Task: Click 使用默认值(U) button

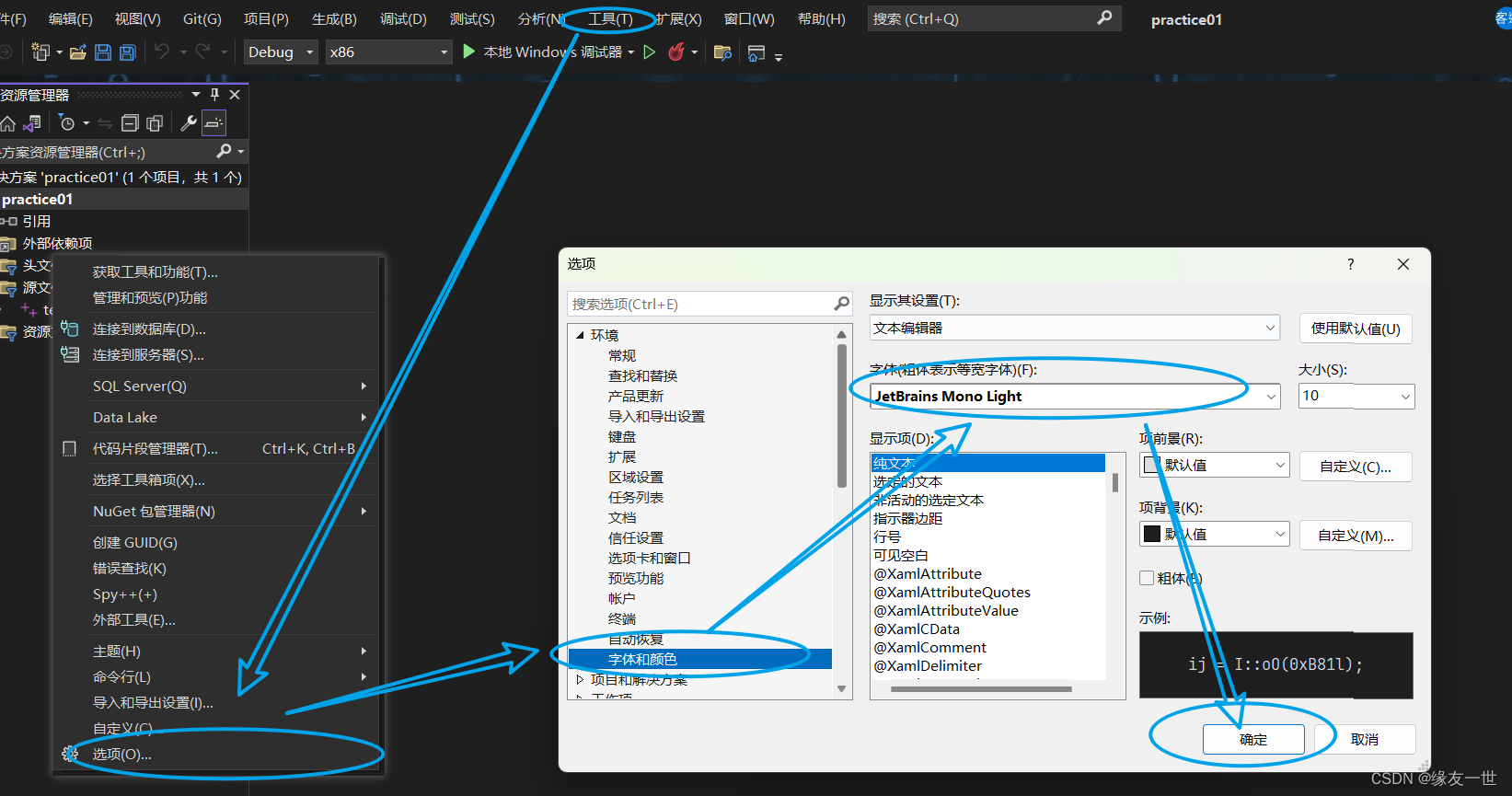Action: tap(1356, 329)
